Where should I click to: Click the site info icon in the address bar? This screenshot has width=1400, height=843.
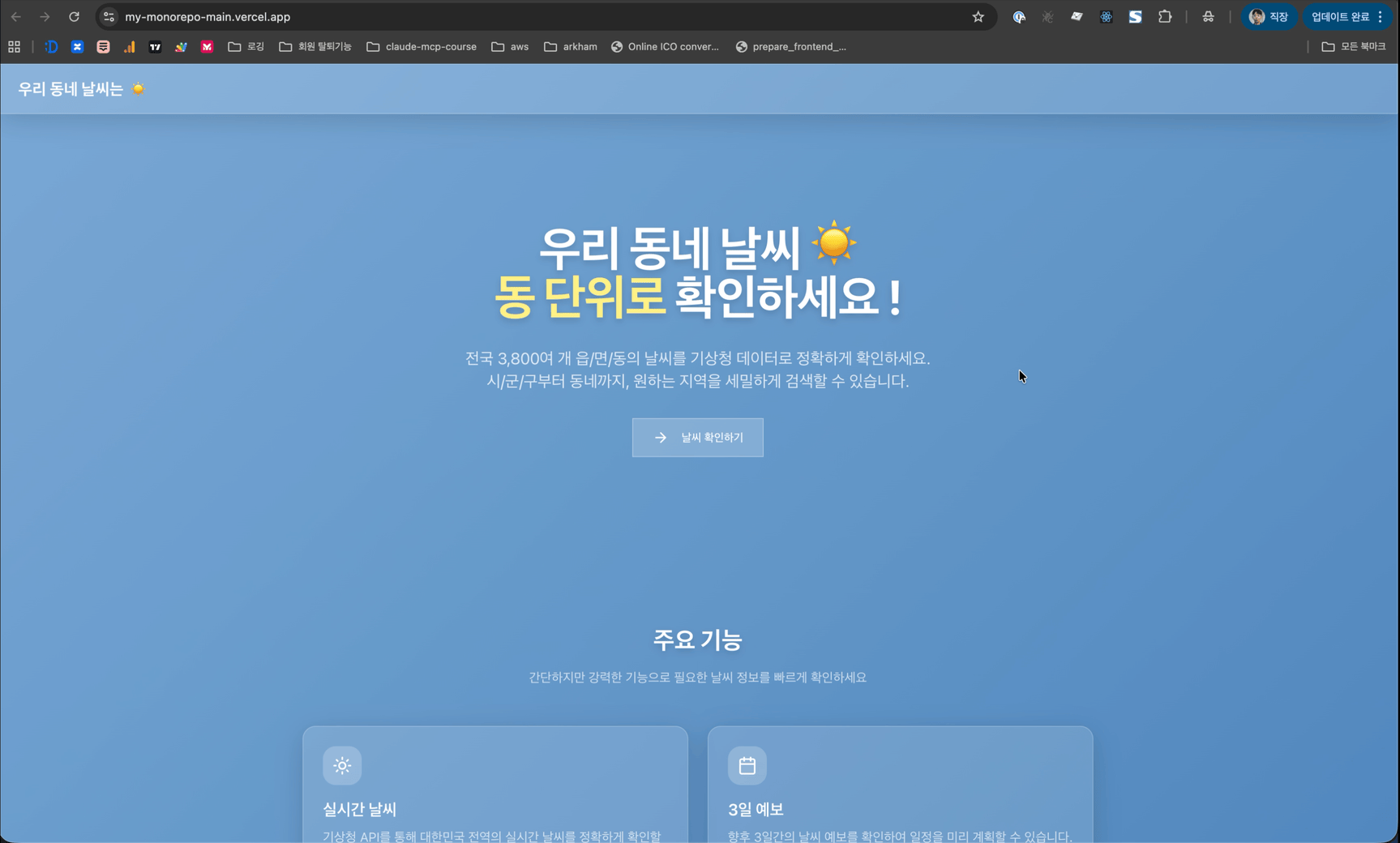[x=108, y=16]
